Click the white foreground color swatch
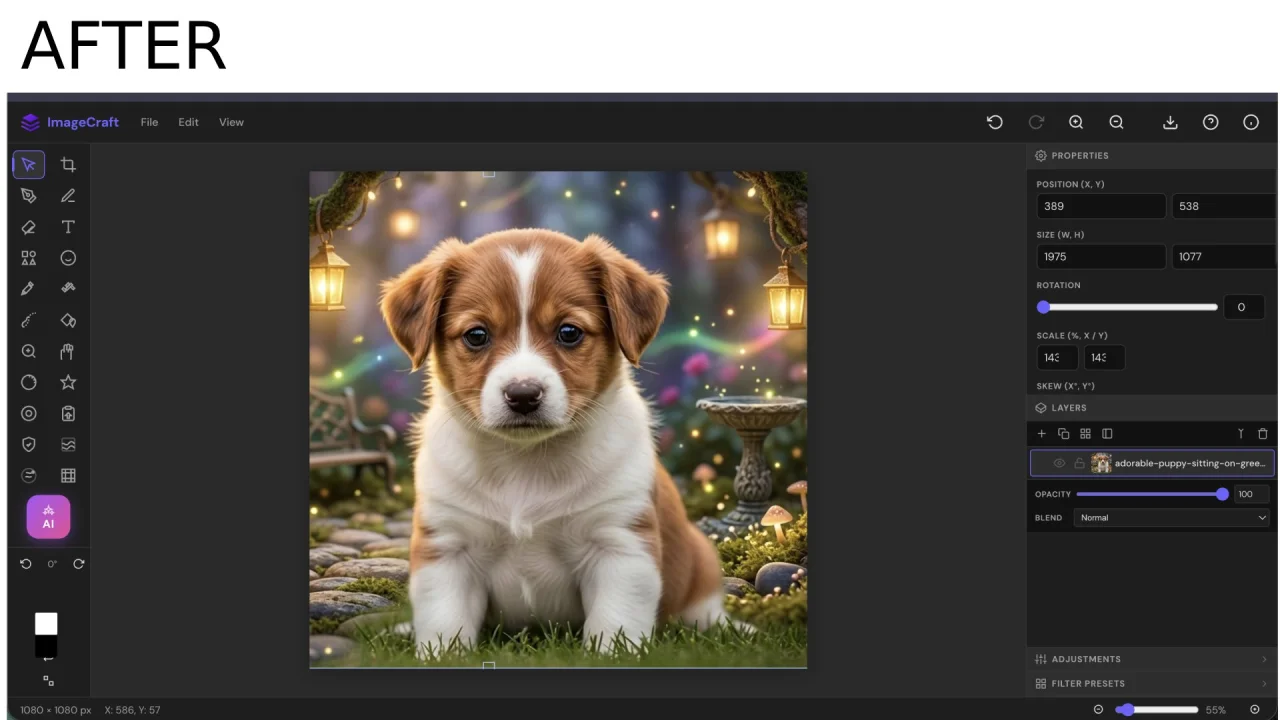Image resolution: width=1280 pixels, height=720 pixels. pos(46,624)
